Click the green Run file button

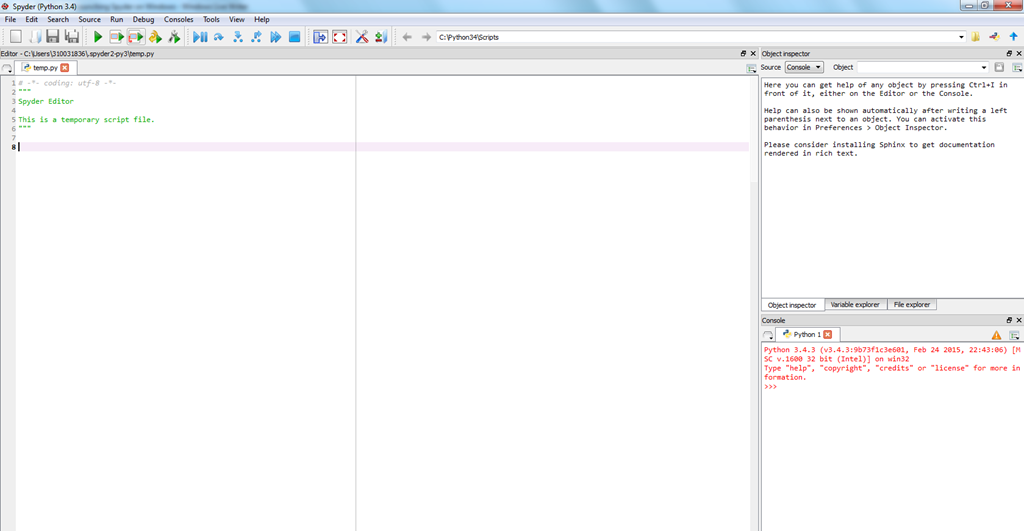[x=98, y=37]
